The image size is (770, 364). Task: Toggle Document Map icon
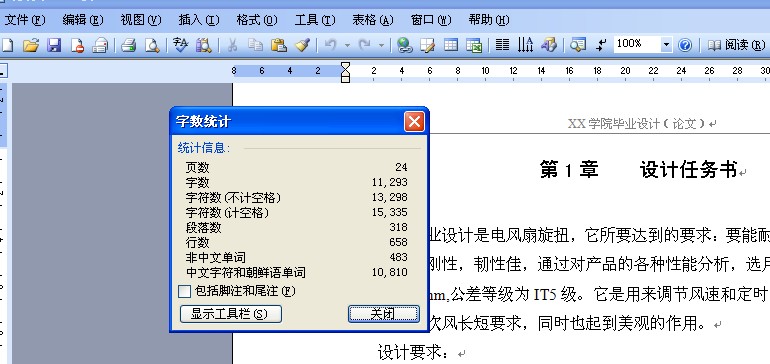point(578,46)
